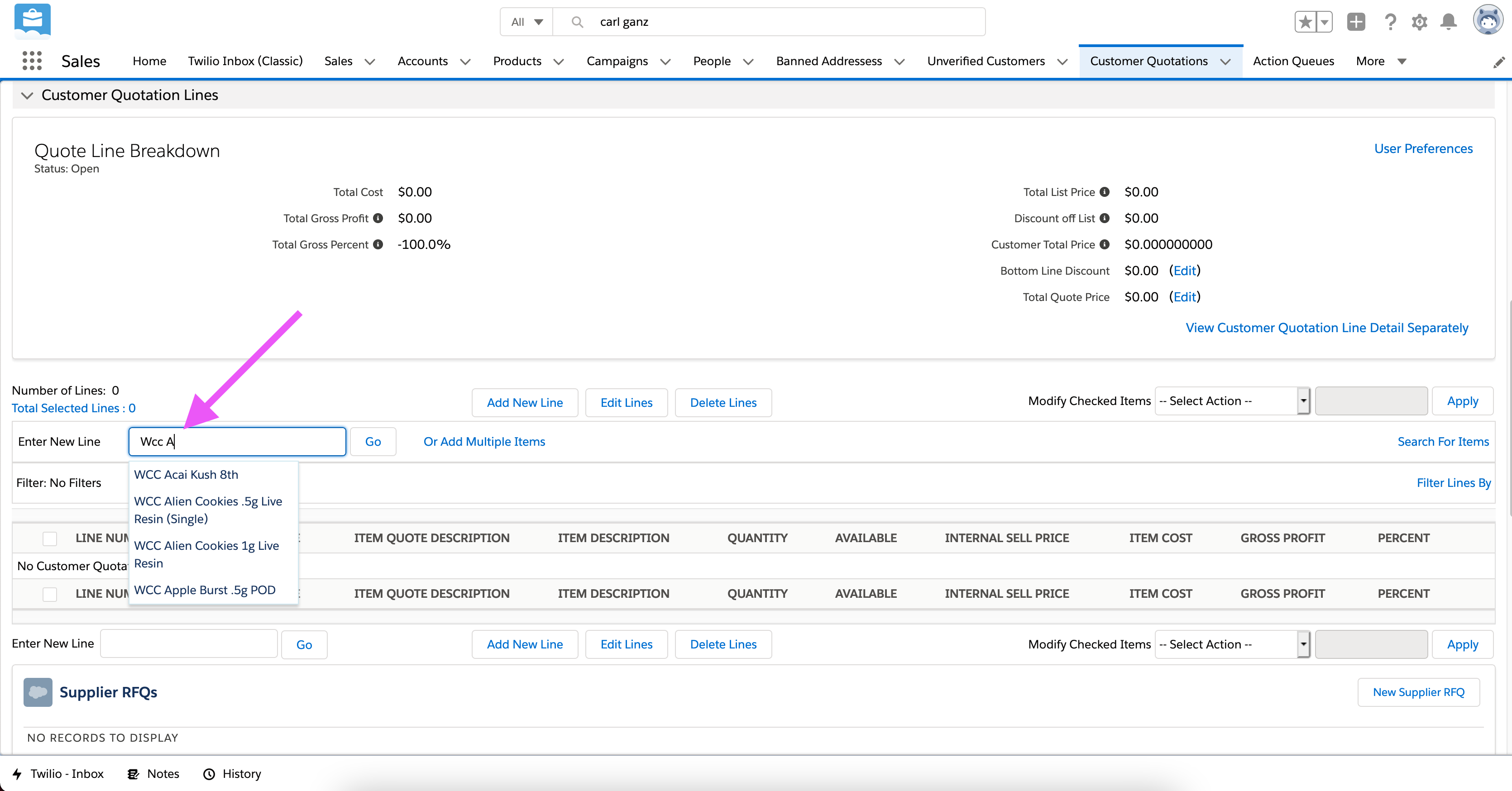Image resolution: width=1512 pixels, height=791 pixels.
Task: Open the More navigation dropdown
Action: coord(1381,61)
